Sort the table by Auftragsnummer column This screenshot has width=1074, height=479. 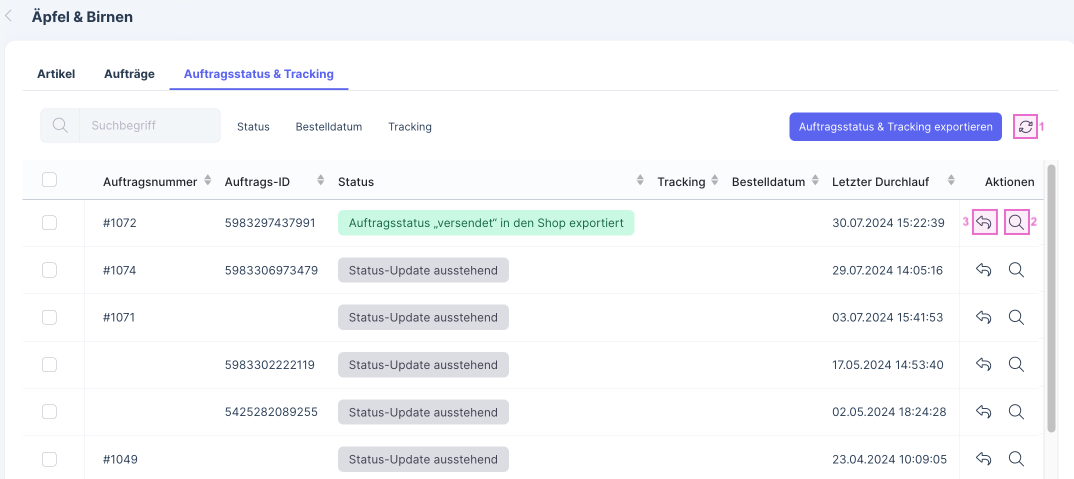pos(207,181)
